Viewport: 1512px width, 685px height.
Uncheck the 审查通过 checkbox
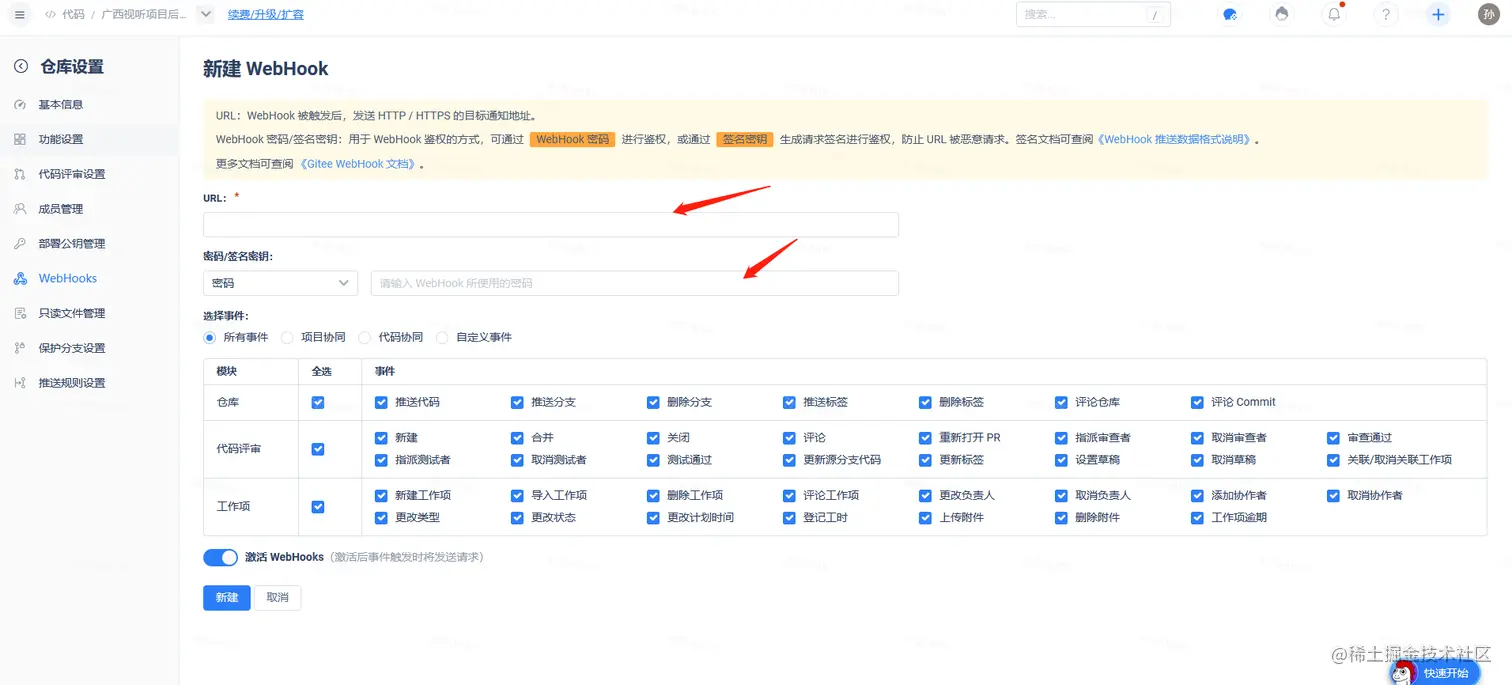(1333, 438)
